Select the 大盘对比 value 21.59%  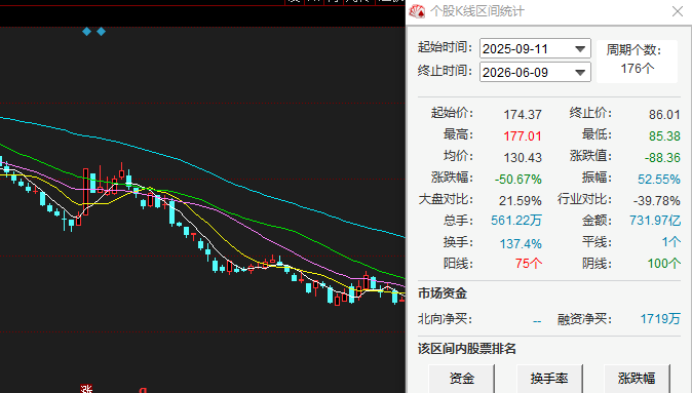(520, 201)
